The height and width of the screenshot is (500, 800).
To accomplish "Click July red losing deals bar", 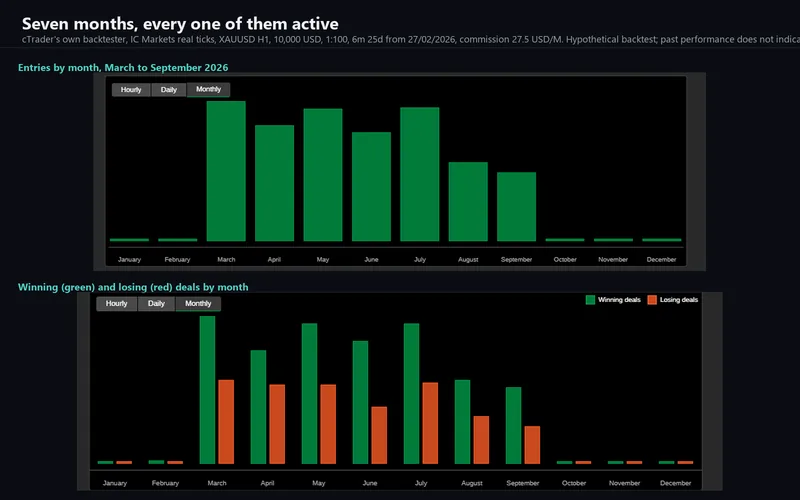I will pyautogui.click(x=430, y=423).
